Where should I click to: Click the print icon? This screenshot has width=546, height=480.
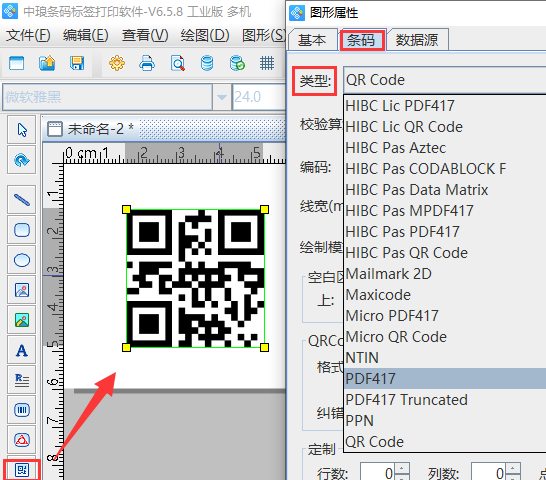147,63
